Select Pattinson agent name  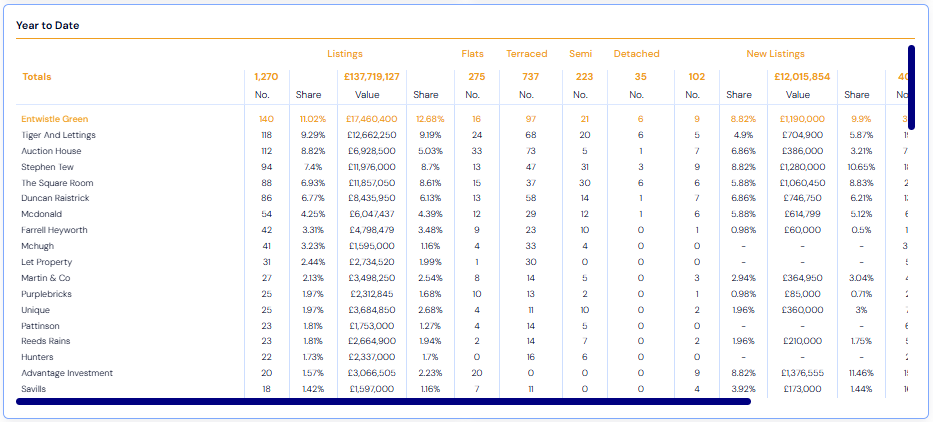40,326
